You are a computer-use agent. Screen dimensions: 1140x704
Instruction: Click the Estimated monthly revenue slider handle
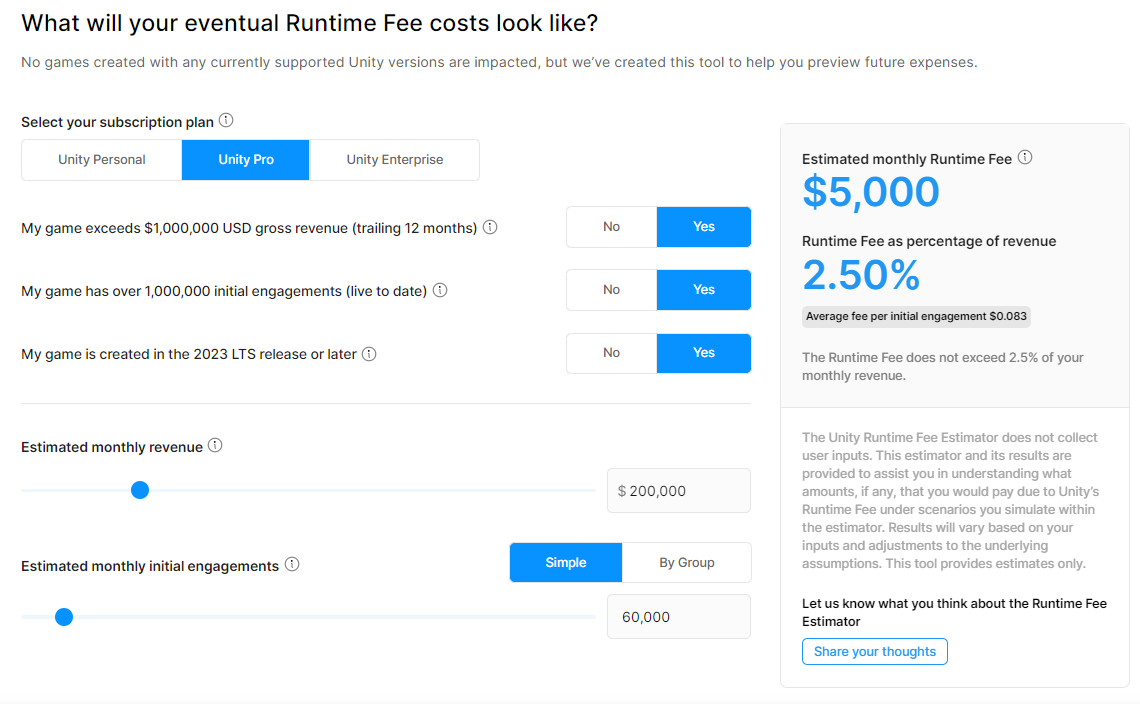tap(140, 490)
